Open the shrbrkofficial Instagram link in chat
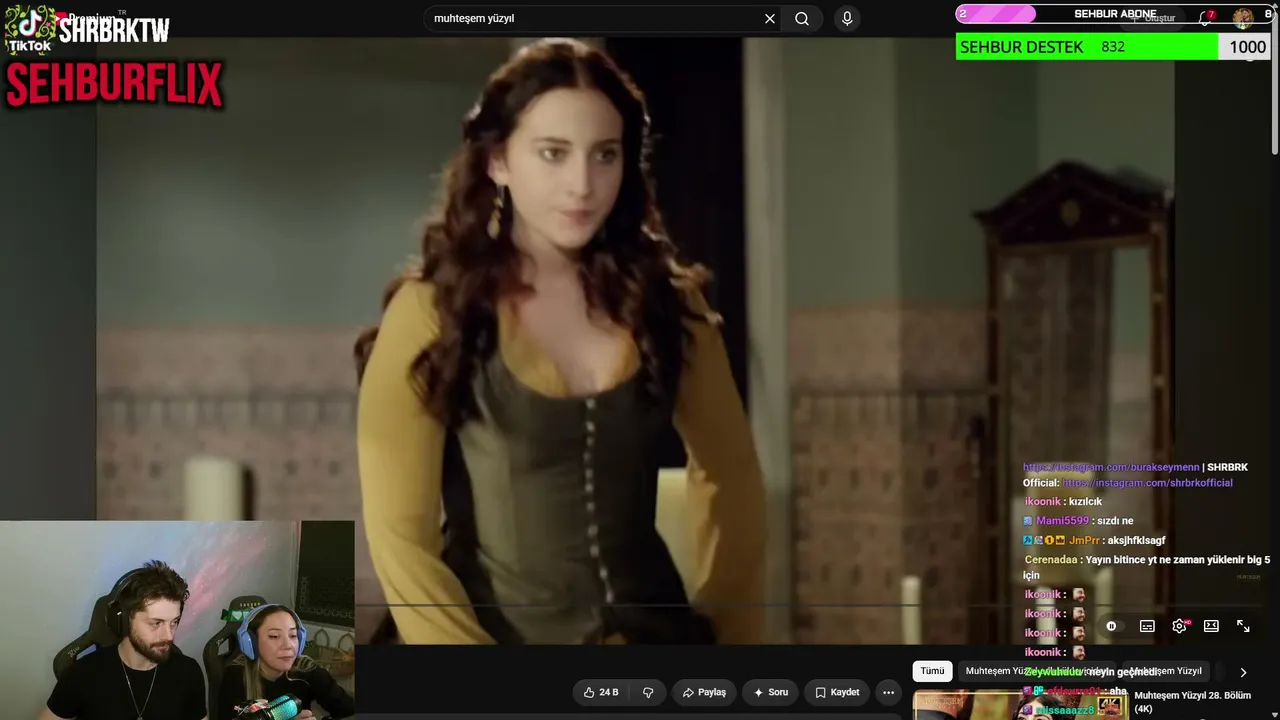 [1147, 483]
